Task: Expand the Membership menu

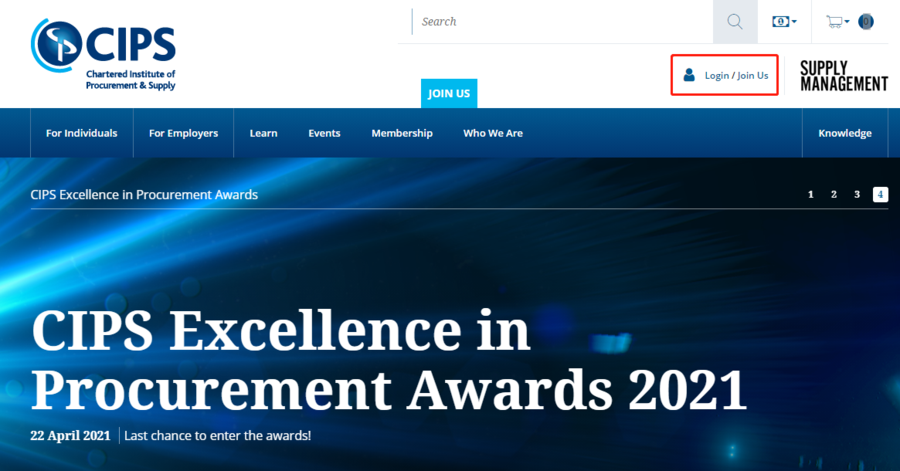Action: (402, 133)
